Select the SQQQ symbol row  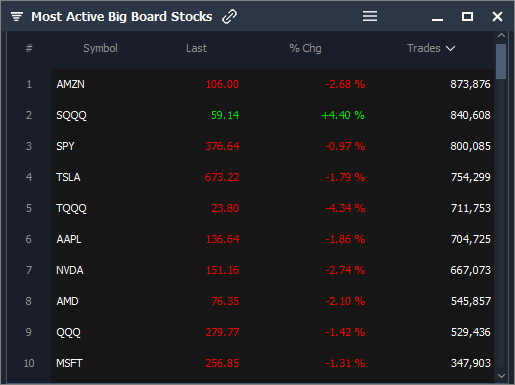272,115
